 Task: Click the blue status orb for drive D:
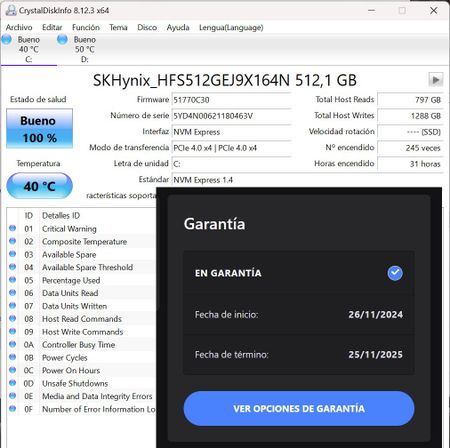click(x=62, y=39)
